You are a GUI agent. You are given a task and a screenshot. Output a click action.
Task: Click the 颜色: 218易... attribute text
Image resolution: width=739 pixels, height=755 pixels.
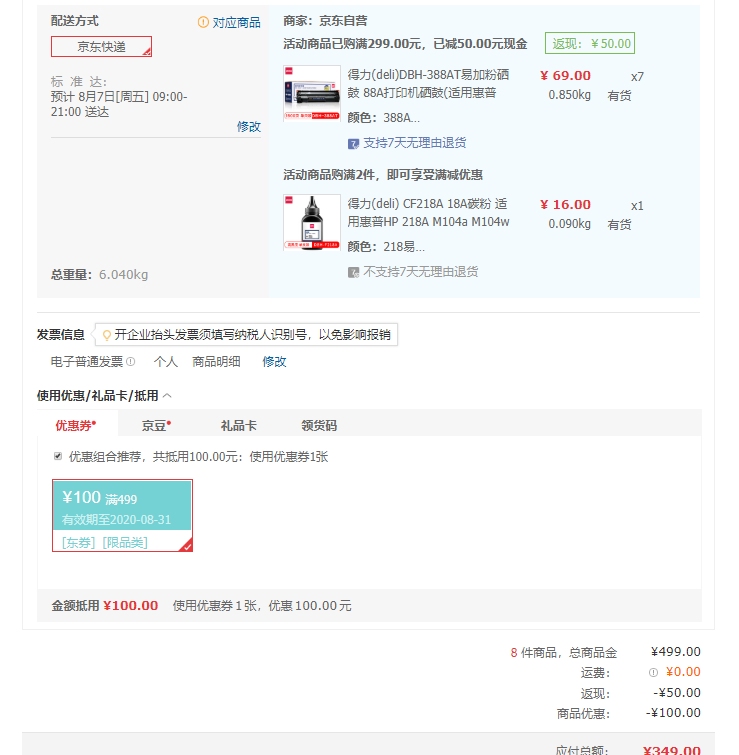386,247
